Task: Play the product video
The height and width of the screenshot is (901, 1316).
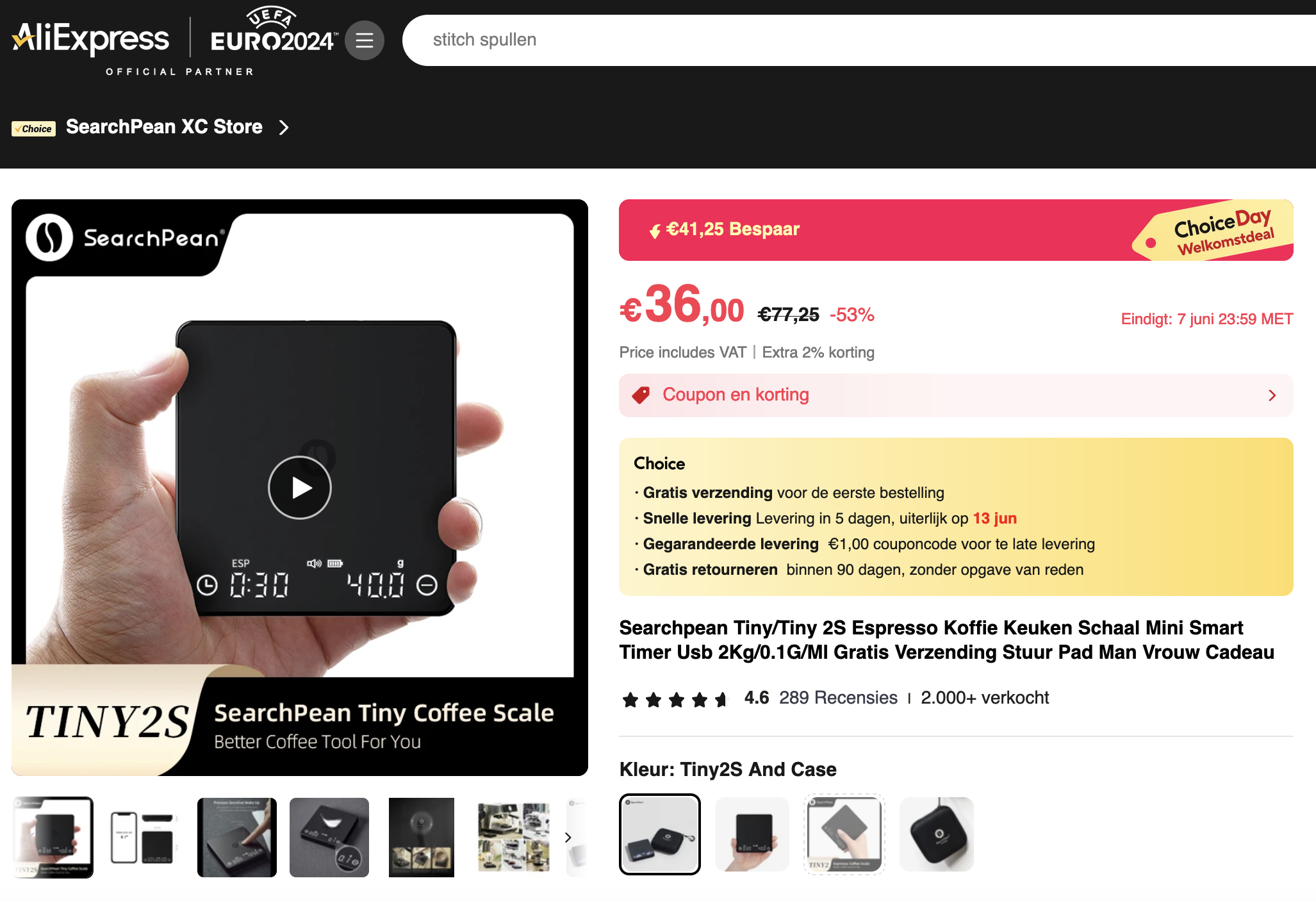Action: (300, 488)
